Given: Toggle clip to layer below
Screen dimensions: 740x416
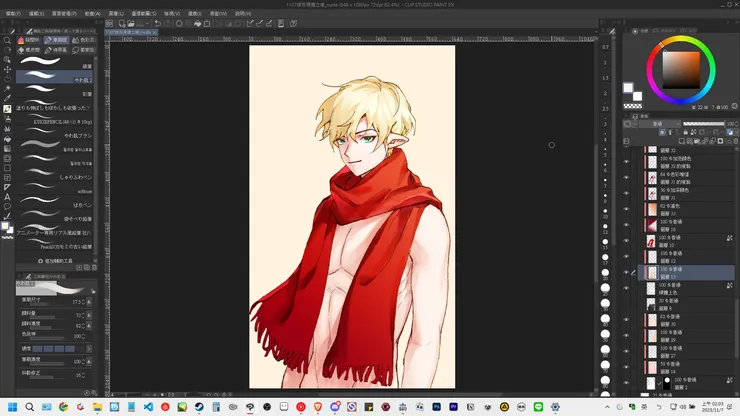Looking at the screenshot, I should [x=662, y=132].
